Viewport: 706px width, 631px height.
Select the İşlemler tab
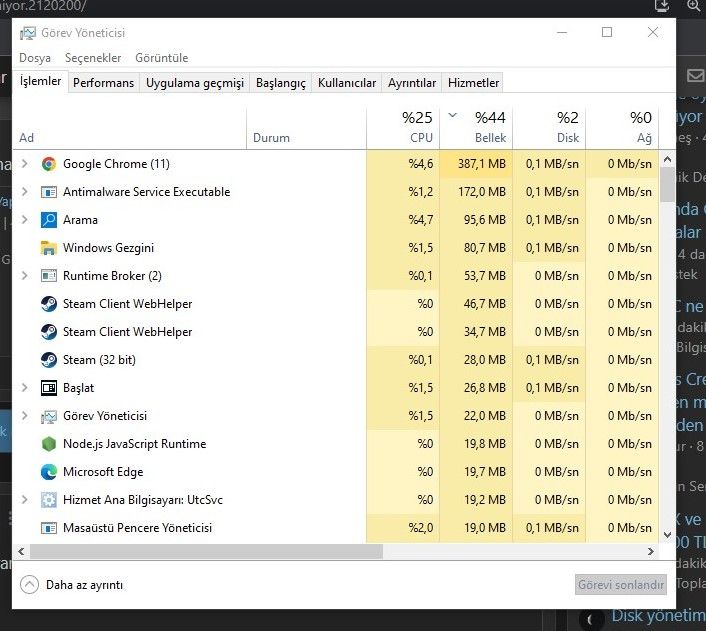(40, 82)
